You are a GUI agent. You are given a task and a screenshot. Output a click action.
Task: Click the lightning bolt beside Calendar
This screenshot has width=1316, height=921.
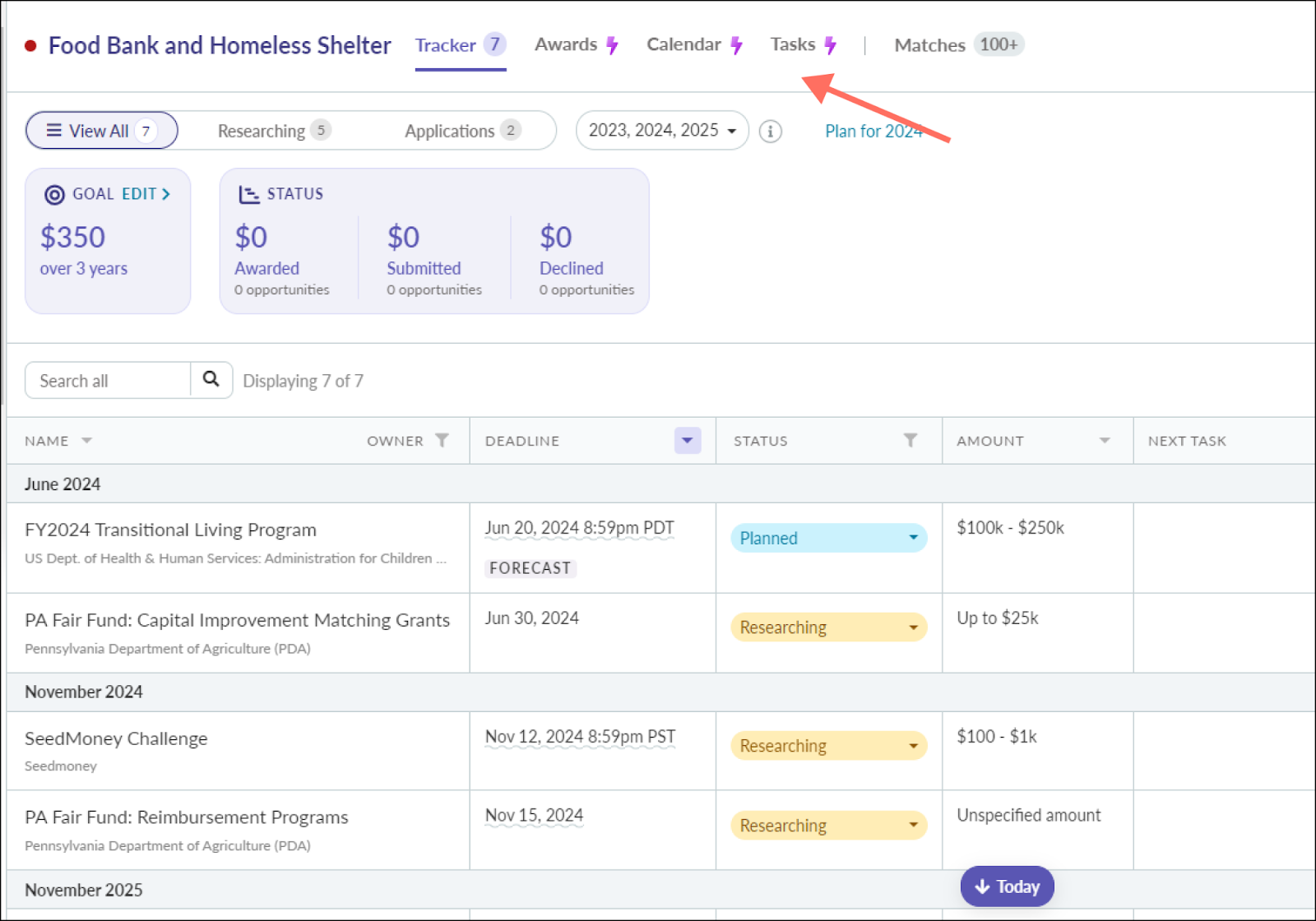tap(736, 45)
